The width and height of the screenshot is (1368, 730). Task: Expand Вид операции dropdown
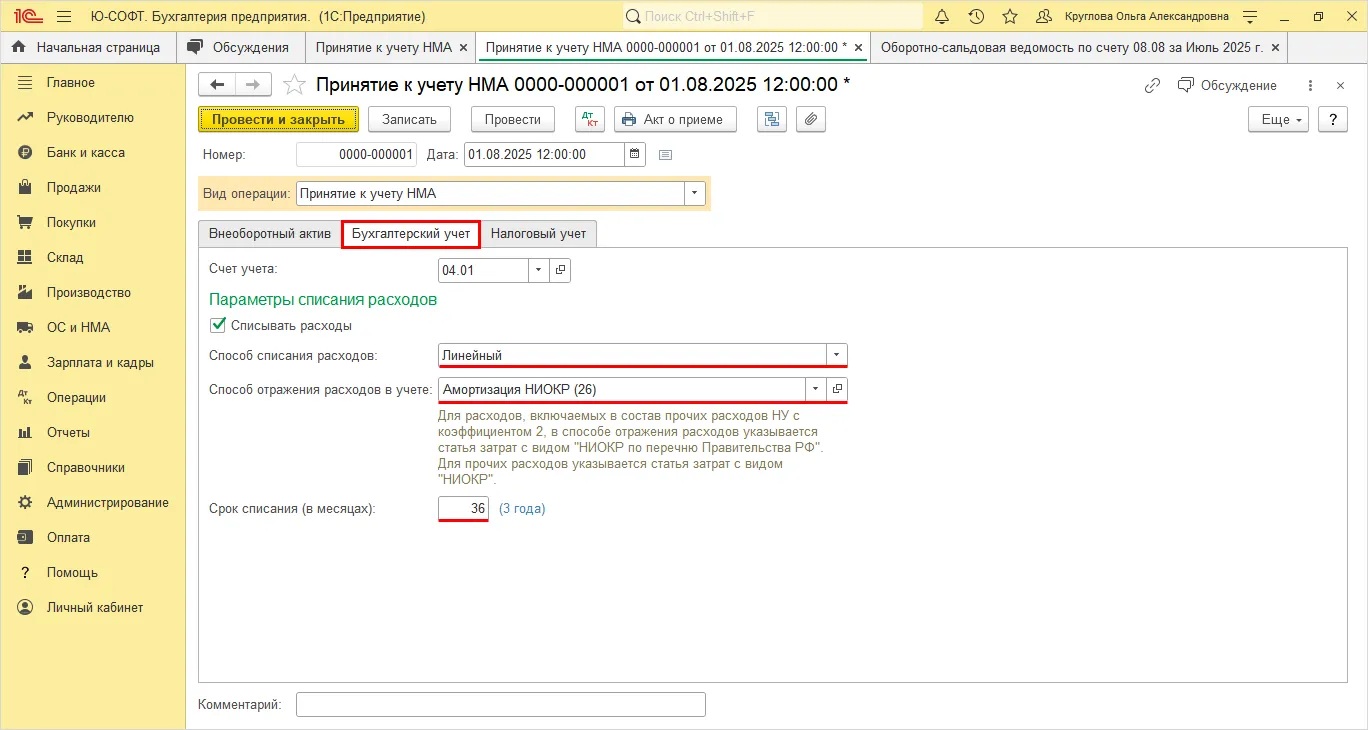click(x=695, y=194)
